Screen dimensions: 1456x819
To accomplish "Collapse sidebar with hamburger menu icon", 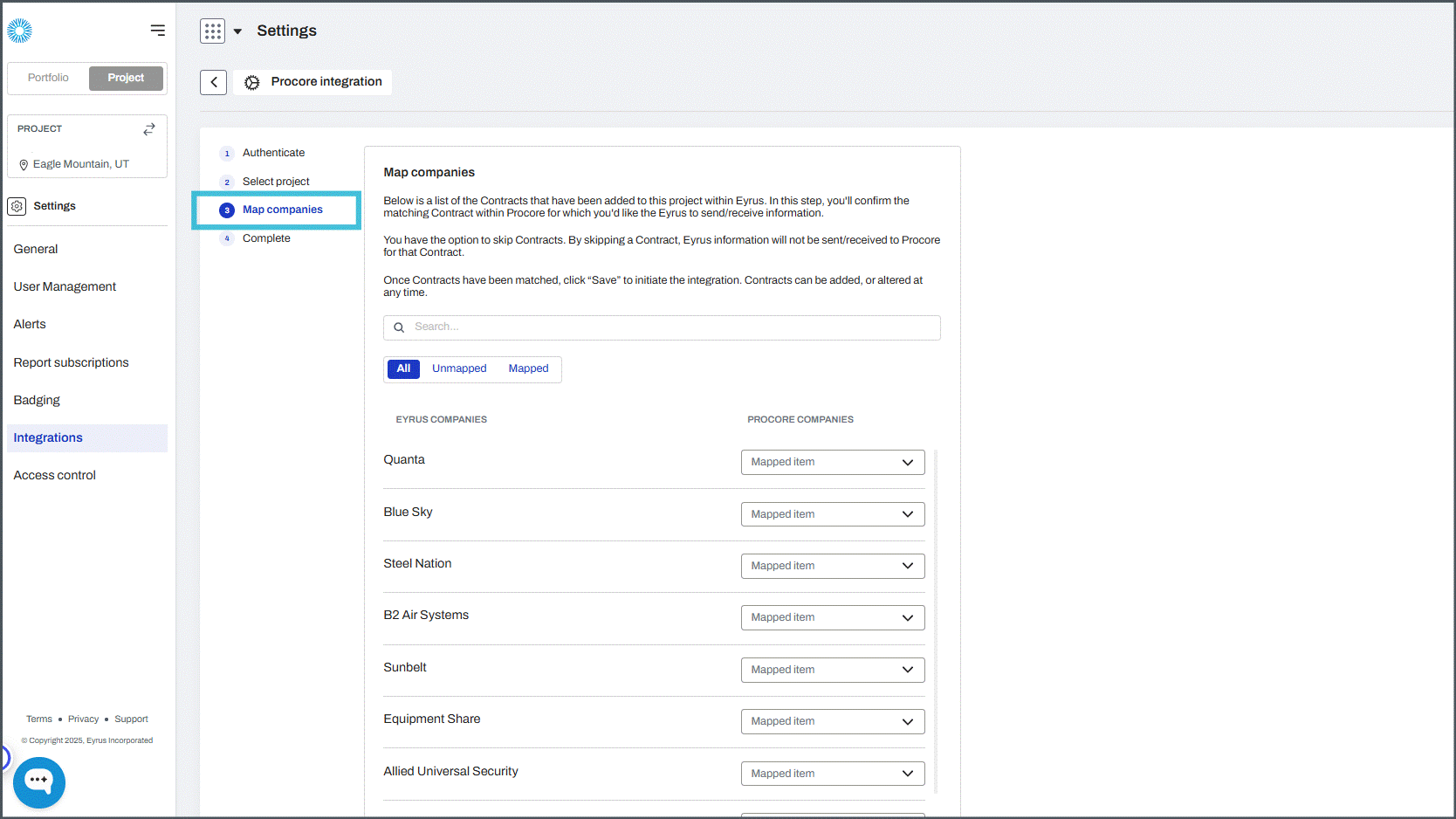I will (x=157, y=31).
